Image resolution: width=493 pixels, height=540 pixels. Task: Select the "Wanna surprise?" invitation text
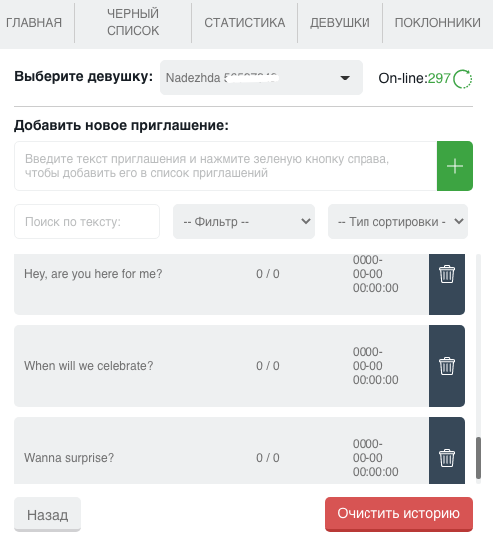coord(69,458)
